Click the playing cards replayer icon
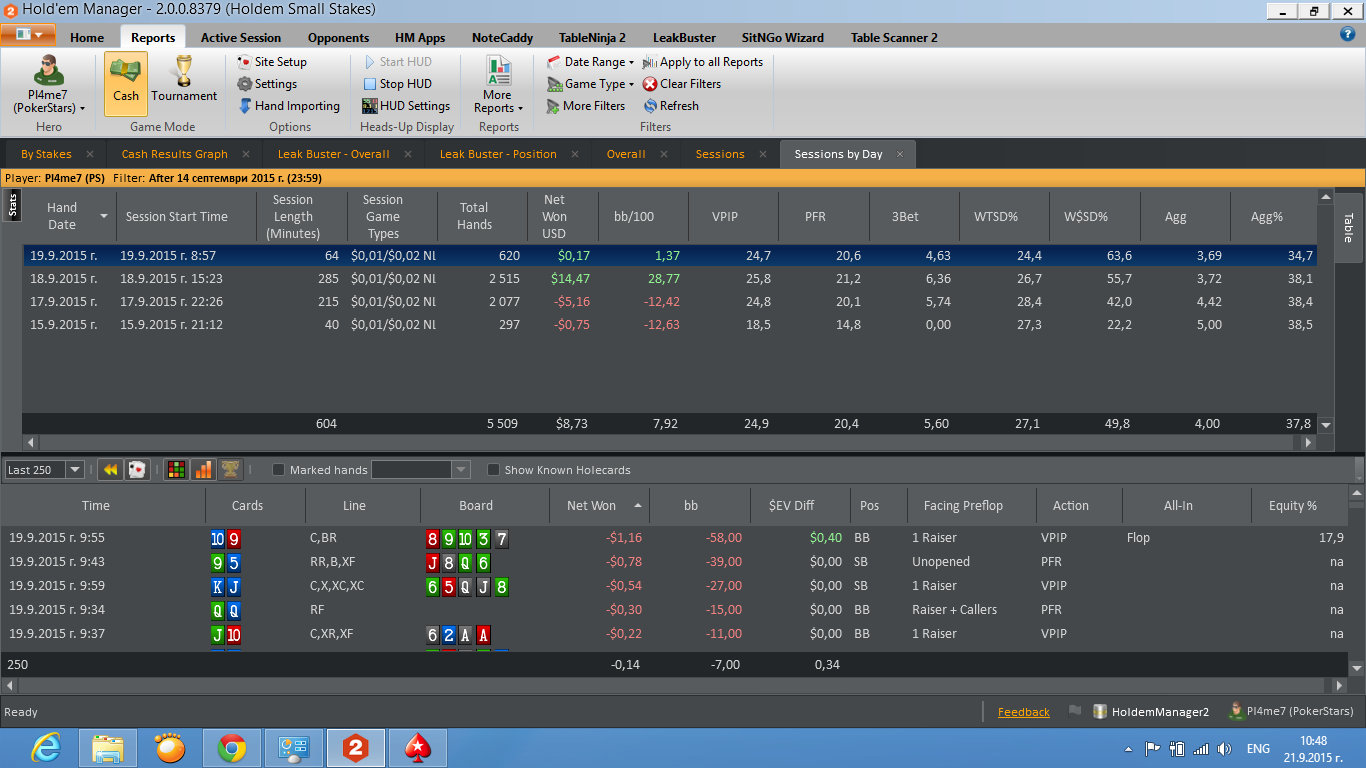Viewport: 1366px width, 768px height. [x=137, y=470]
